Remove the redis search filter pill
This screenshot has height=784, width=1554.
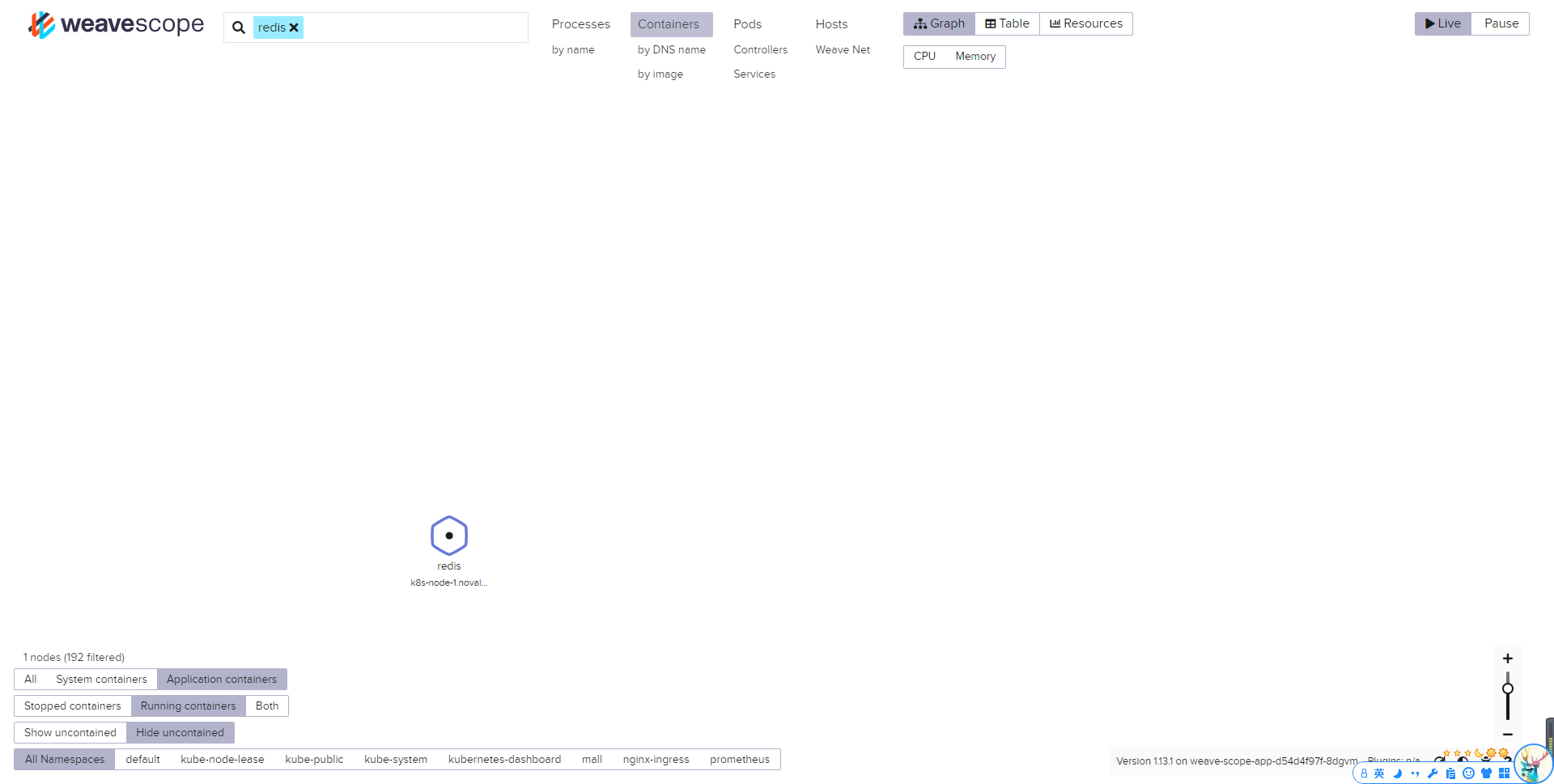coord(294,28)
